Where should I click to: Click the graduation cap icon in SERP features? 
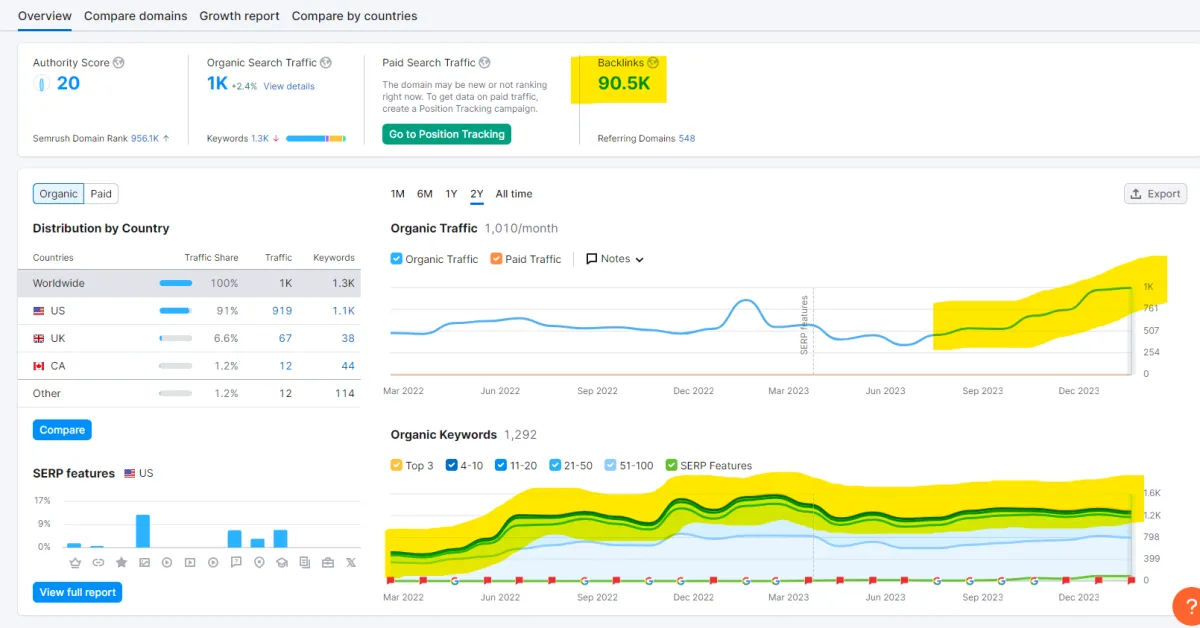pyautogui.click(x=281, y=563)
